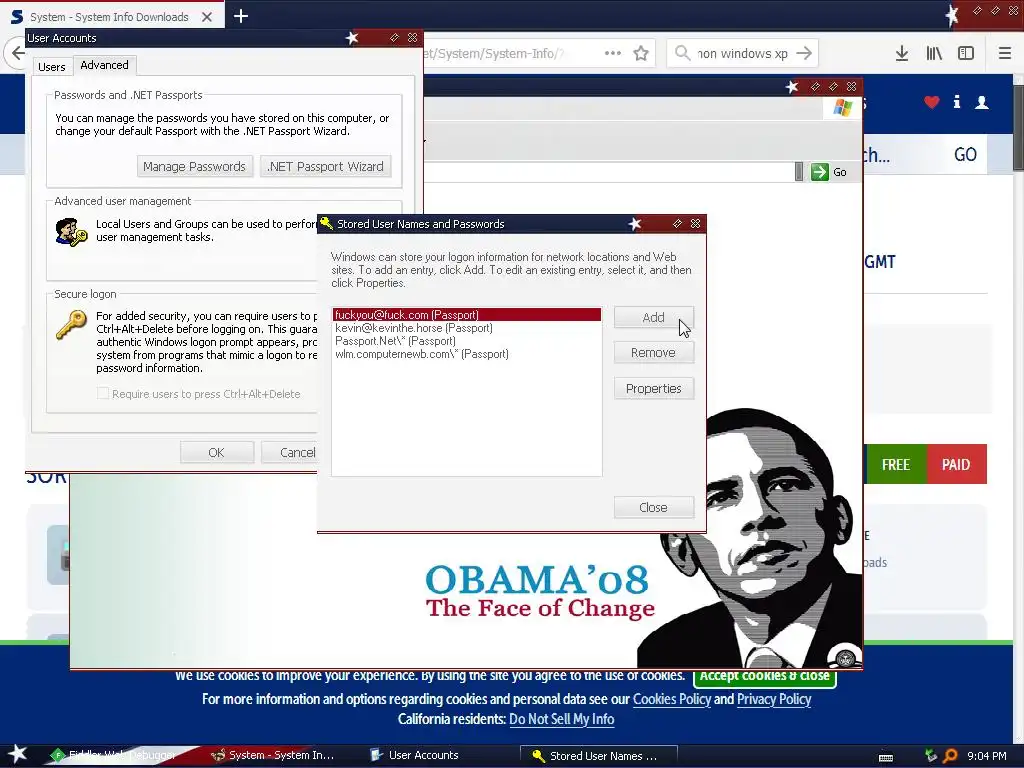Click the red heart icon on website
Screen dimensions: 1024x768
coord(932,102)
